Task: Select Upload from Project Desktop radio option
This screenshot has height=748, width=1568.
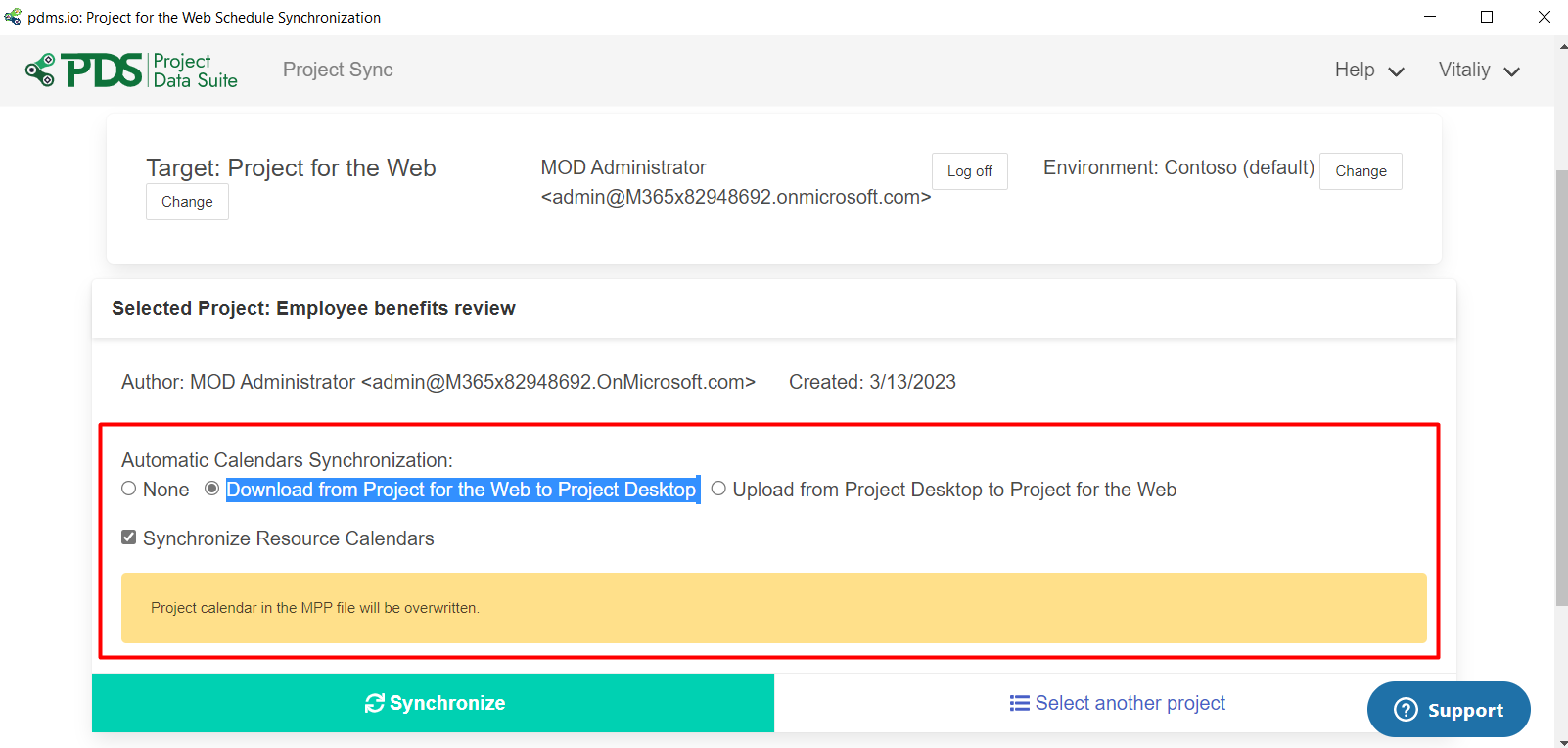Action: [x=718, y=489]
